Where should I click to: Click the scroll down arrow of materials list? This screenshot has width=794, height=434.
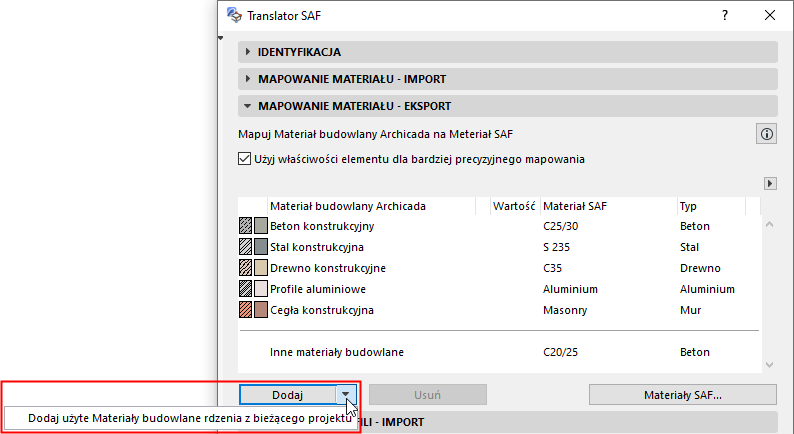pyautogui.click(x=770, y=365)
